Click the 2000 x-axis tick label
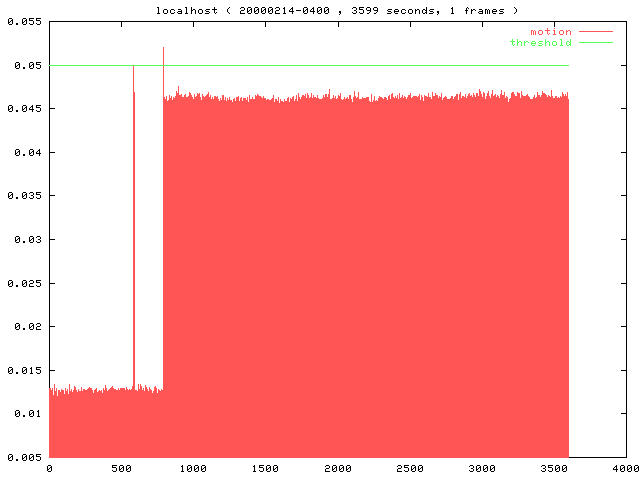The image size is (640, 480). coord(338,468)
